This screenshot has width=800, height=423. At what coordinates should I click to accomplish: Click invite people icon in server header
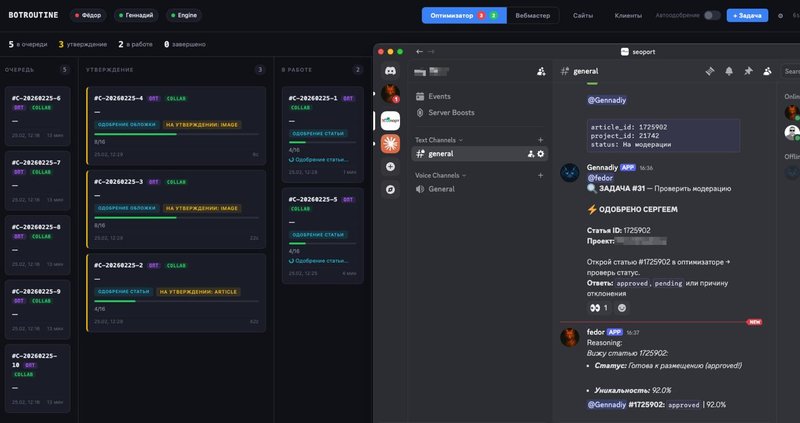[x=541, y=72]
